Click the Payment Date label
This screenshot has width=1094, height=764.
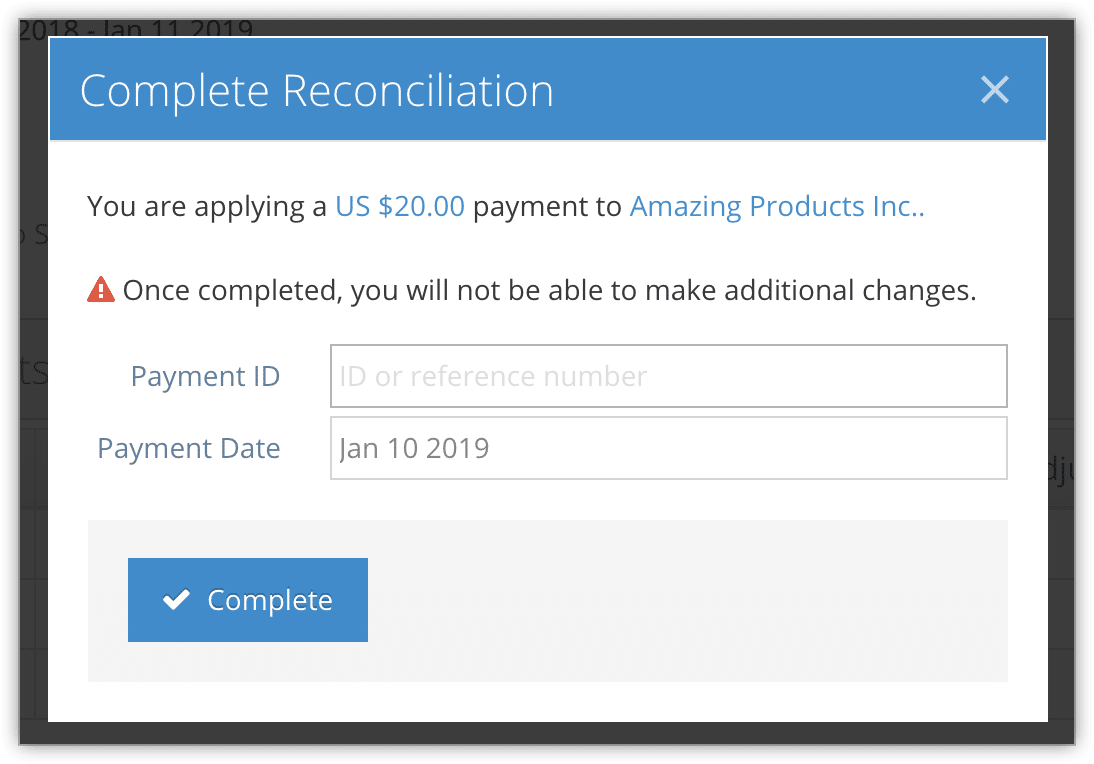click(188, 449)
